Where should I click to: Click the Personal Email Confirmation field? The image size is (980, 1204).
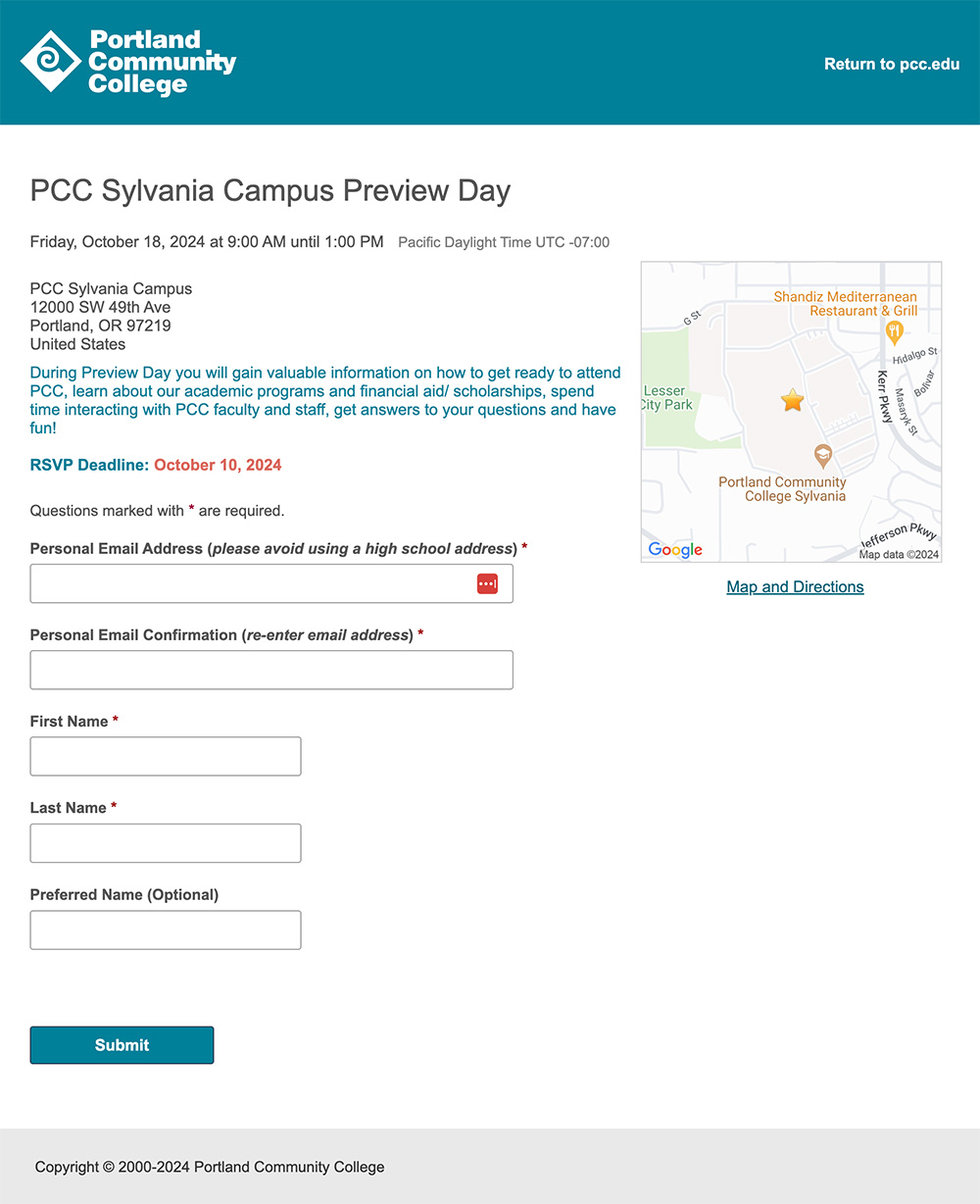pos(271,670)
